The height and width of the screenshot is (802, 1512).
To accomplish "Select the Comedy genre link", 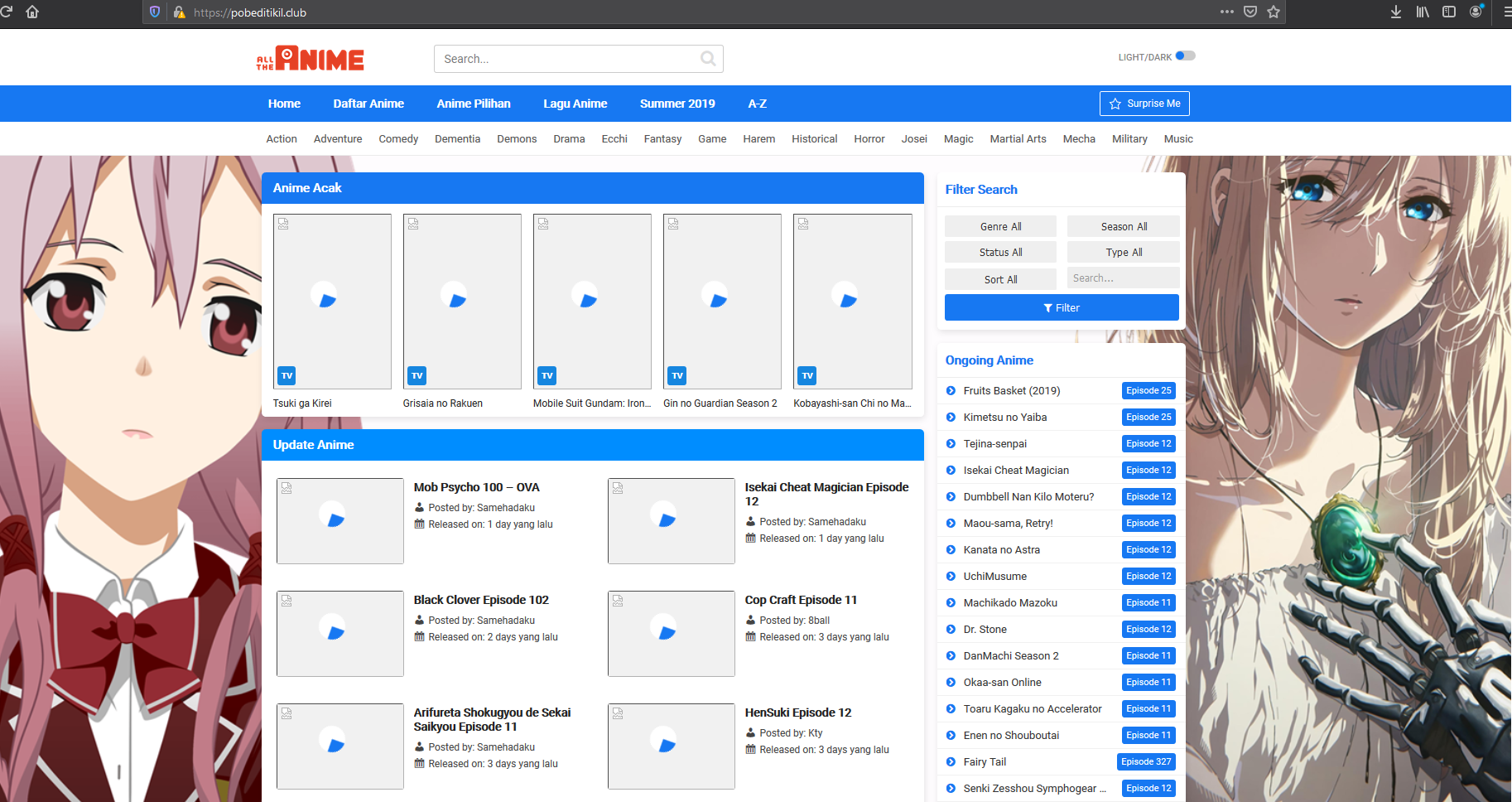I will [x=398, y=139].
